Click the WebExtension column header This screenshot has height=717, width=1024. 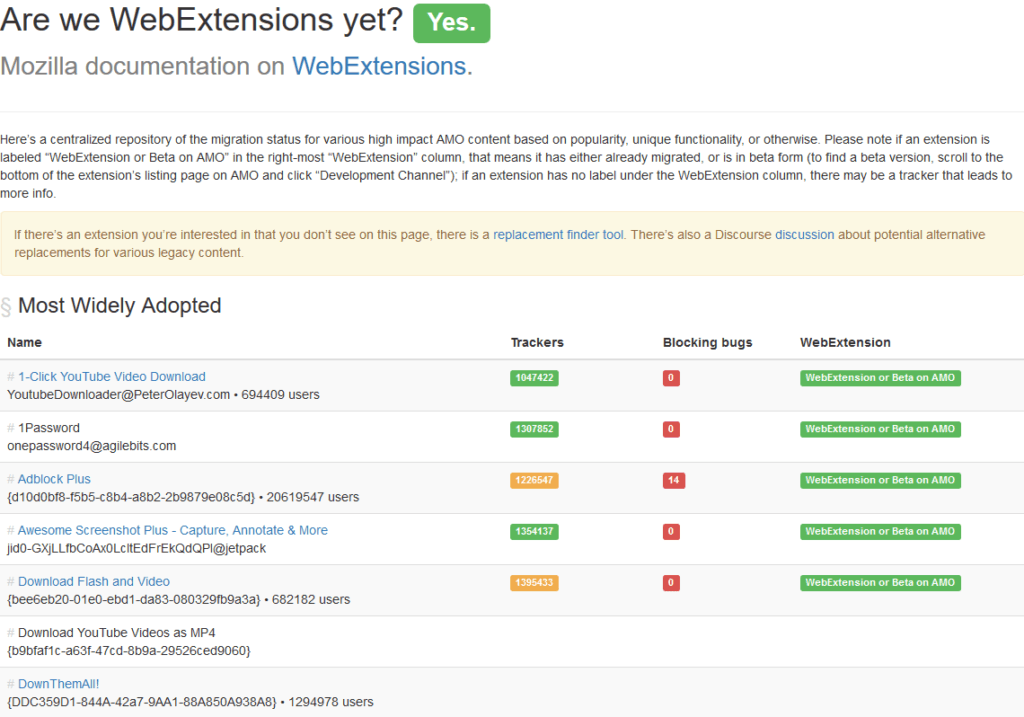coord(845,342)
